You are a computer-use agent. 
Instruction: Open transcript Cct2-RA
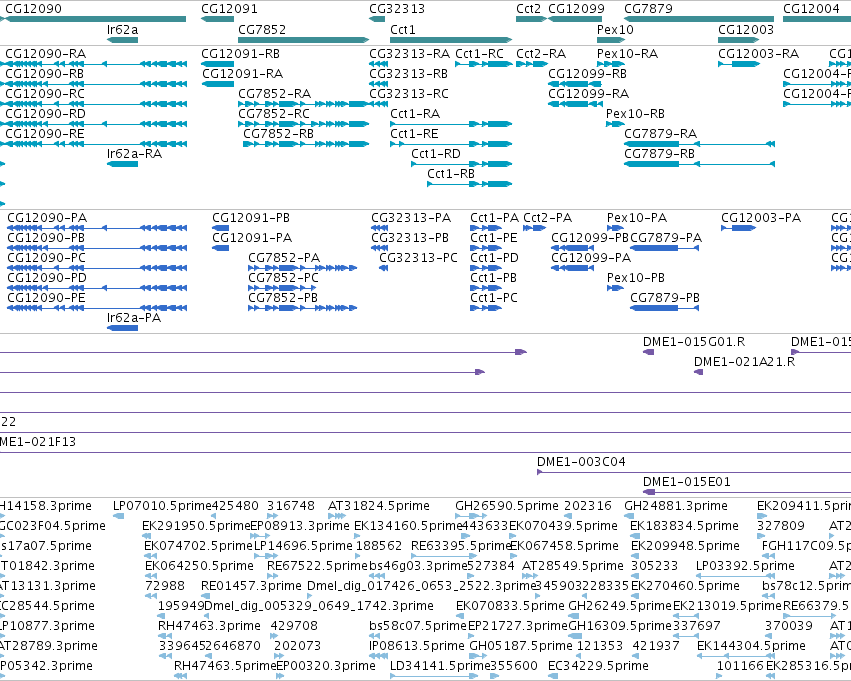tap(541, 54)
